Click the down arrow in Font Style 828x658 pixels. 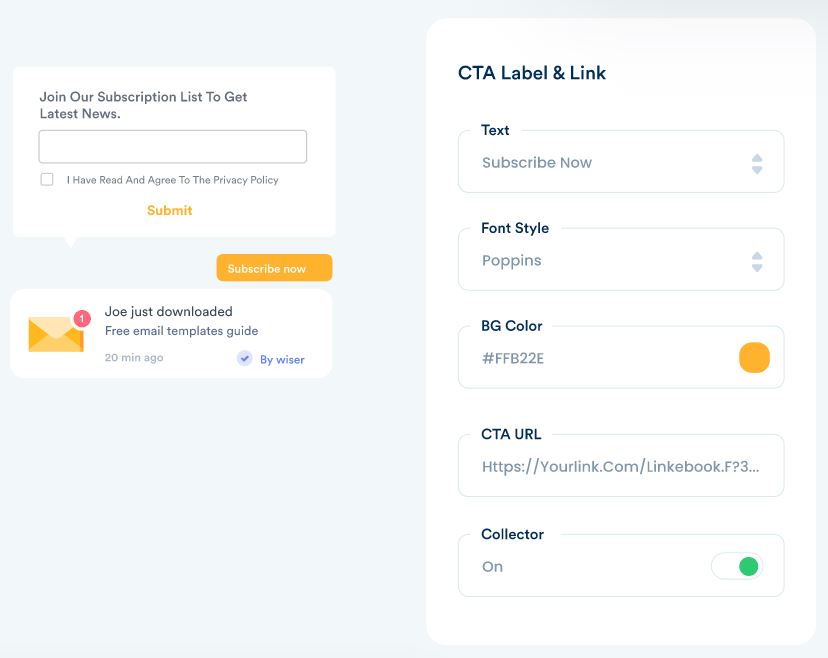[x=757, y=268]
